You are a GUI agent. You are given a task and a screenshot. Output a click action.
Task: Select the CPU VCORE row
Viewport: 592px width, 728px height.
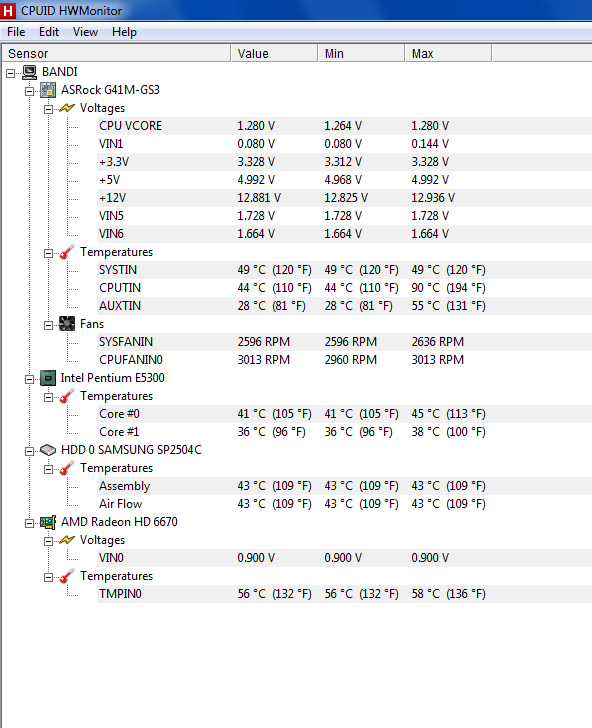[x=344, y=126]
